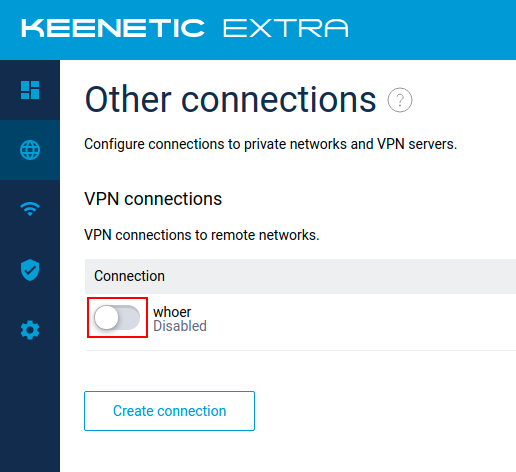Open the whoer connection entry
This screenshot has height=472, width=516.
tap(172, 312)
